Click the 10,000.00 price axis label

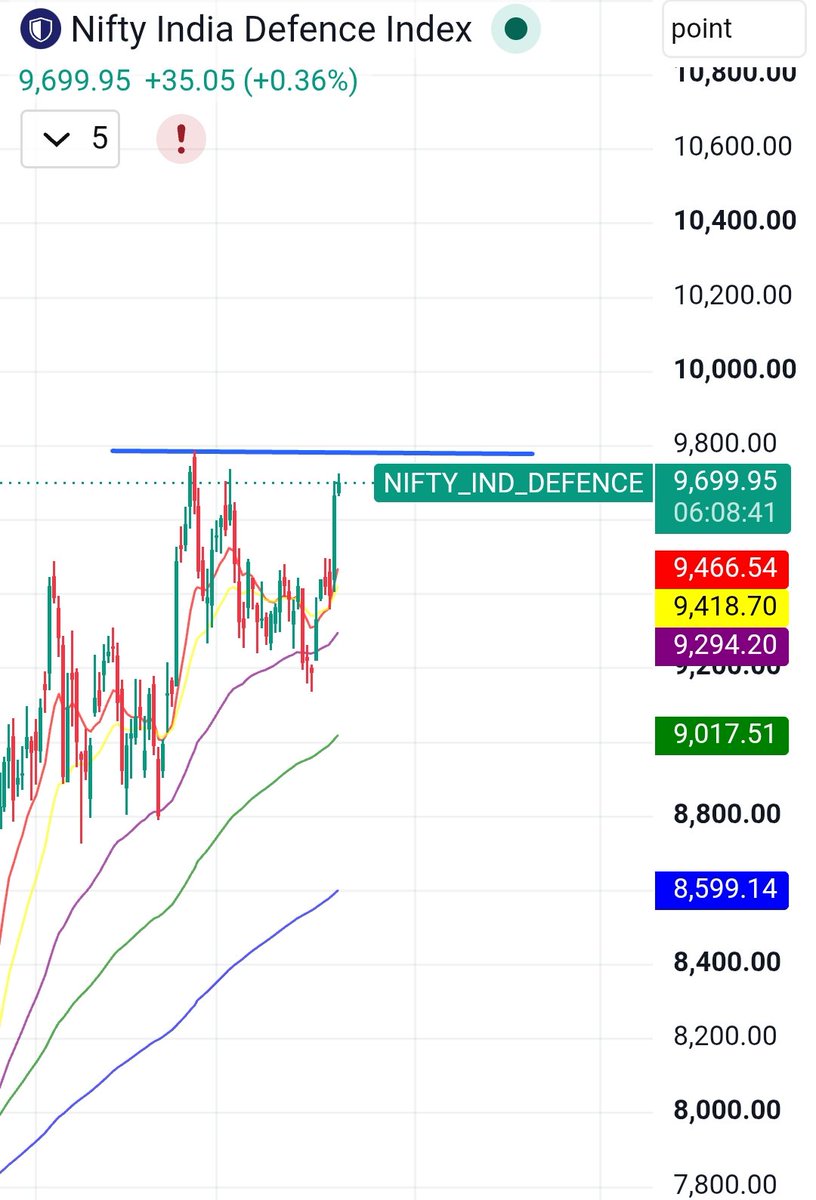point(735,369)
